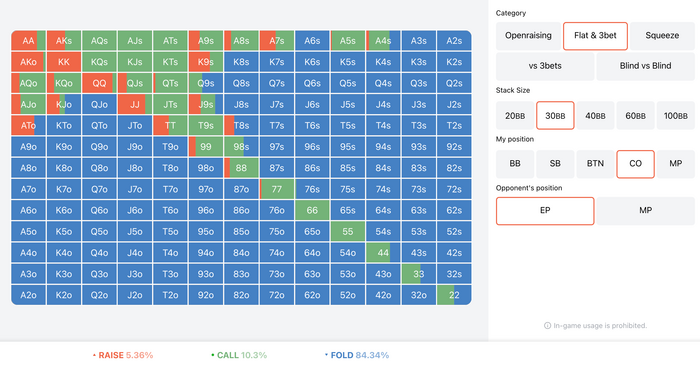Click the info icon near in-game usage
700x366 pixels.
coord(547,326)
